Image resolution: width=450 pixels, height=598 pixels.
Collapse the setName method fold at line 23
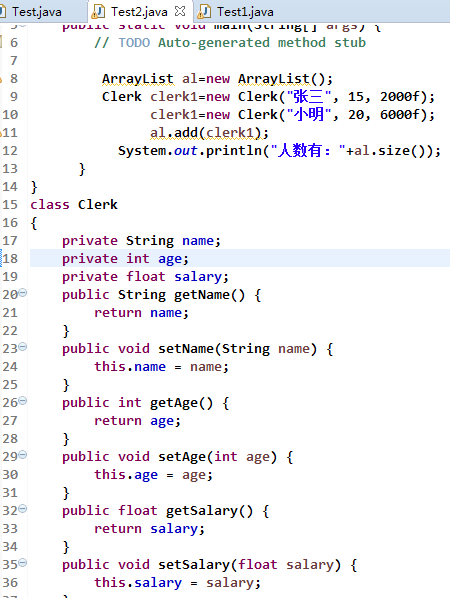23,347
